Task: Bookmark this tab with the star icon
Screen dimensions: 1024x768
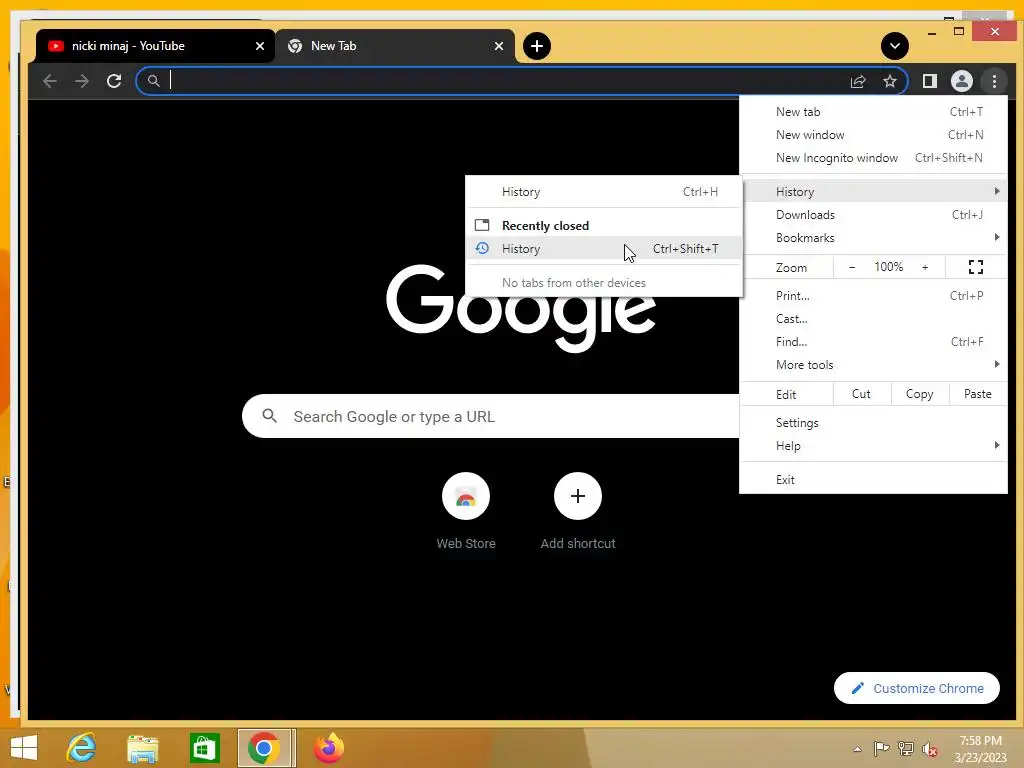Action: (x=889, y=81)
